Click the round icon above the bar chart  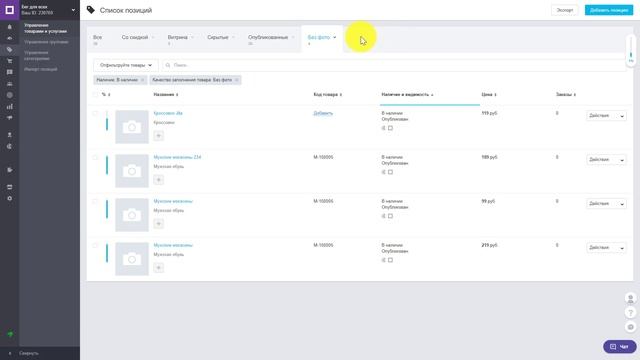(x=9, y=95)
